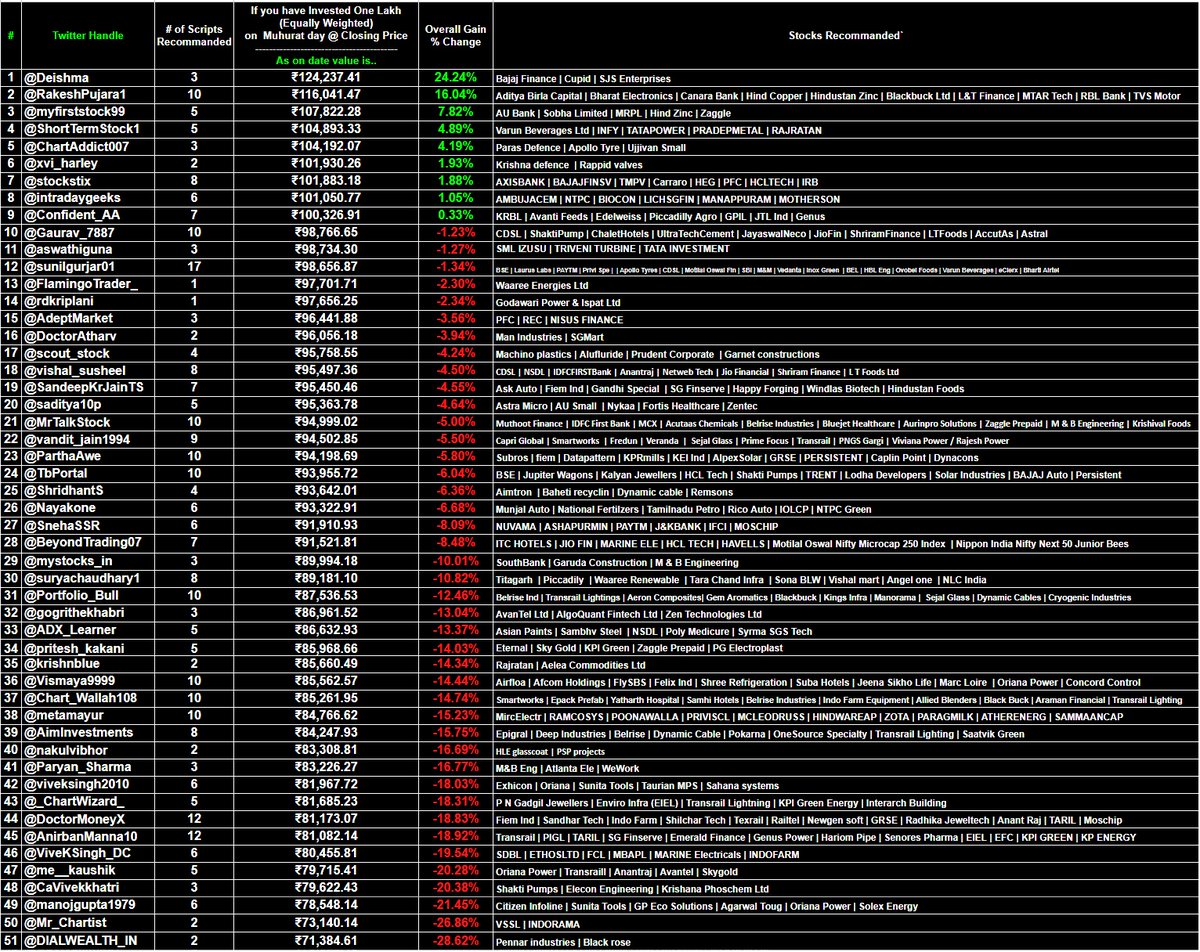Screen dimensions: 1200x952
Task: Select the "Godawari Power & Ispat Ltd" cell
Action: tap(846, 301)
